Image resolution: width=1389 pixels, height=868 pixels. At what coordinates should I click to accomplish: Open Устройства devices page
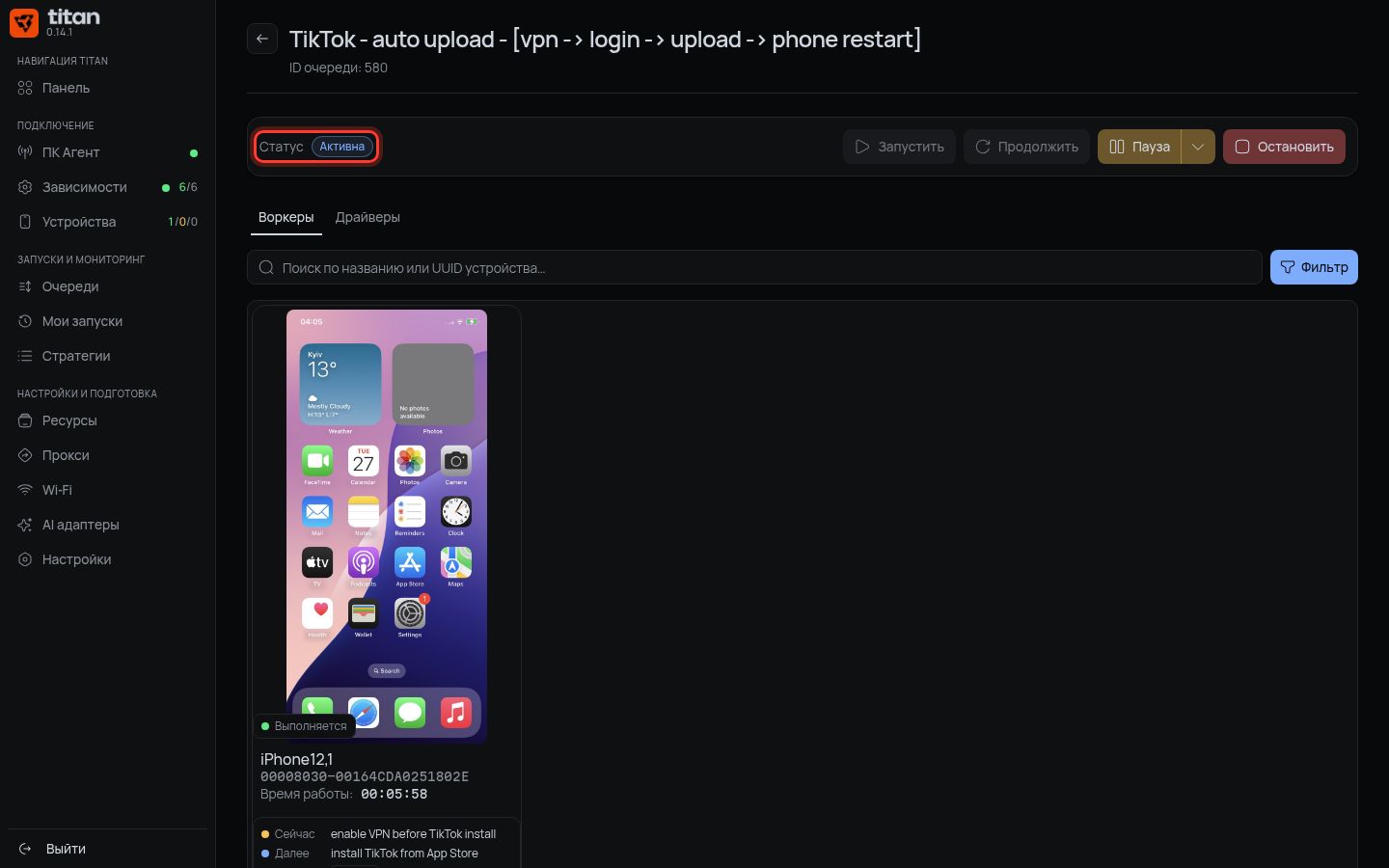pos(107,222)
